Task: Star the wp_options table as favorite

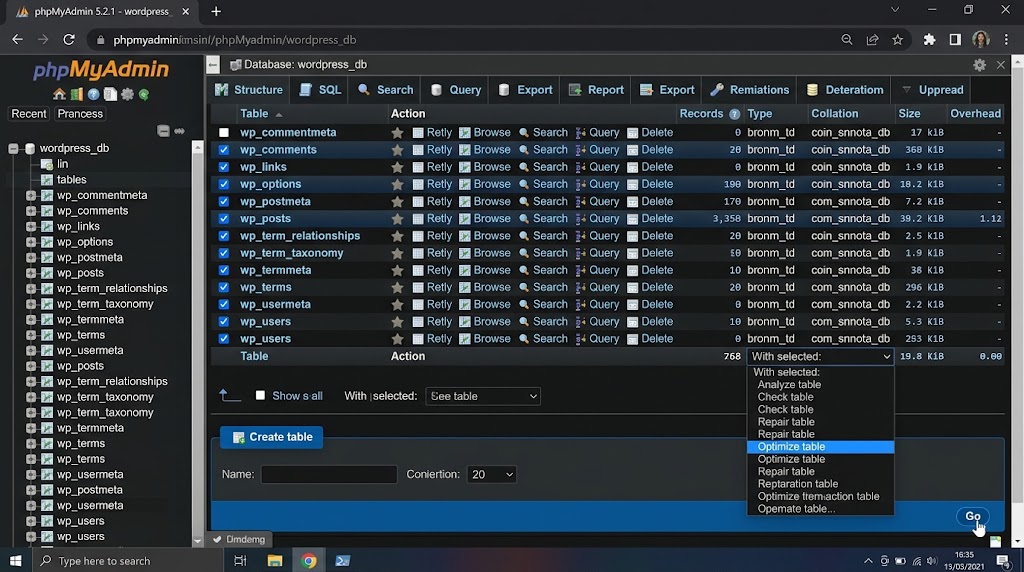Action: coord(397,185)
